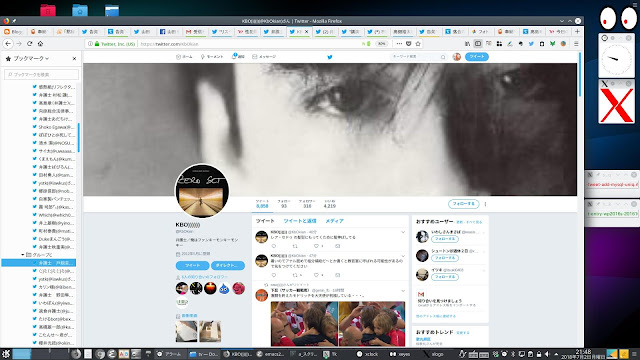Viewport: 640px width, 360px height.
Task: Switch to xeyes taskbar entry
Action: click(x=400, y=354)
